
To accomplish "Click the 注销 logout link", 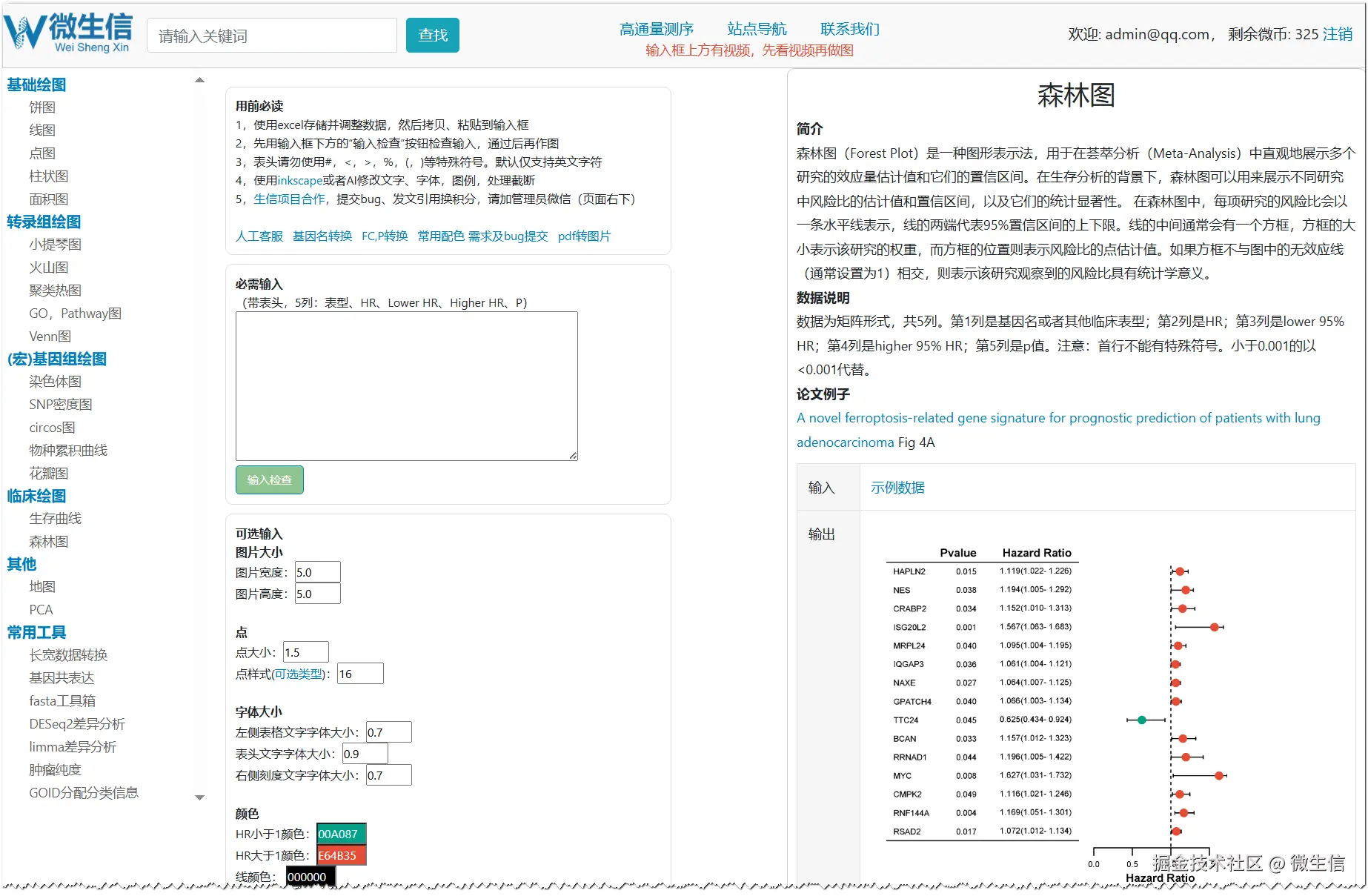I will pos(1338,34).
